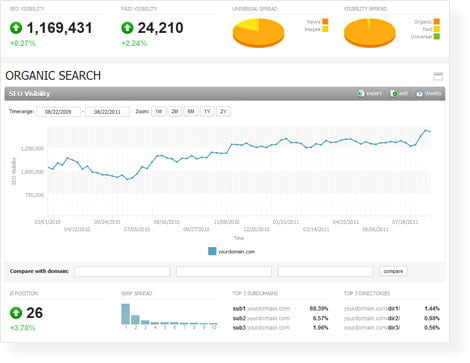Click the 1,169,431 SEO visibility value

[x=59, y=28]
